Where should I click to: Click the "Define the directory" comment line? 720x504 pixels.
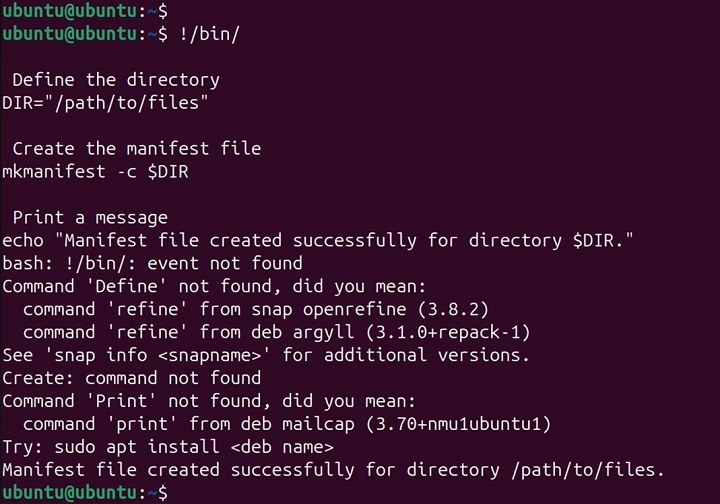(116, 79)
